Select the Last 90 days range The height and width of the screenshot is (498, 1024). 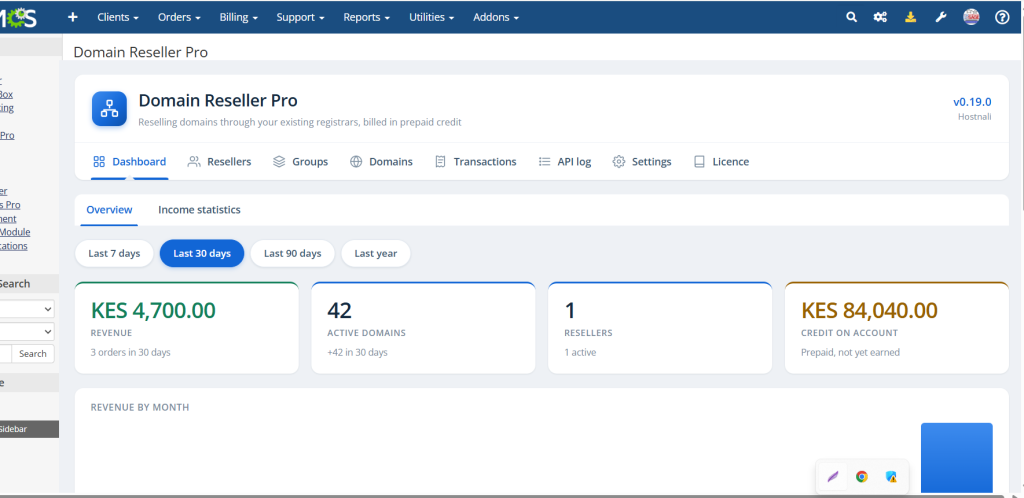(x=293, y=253)
